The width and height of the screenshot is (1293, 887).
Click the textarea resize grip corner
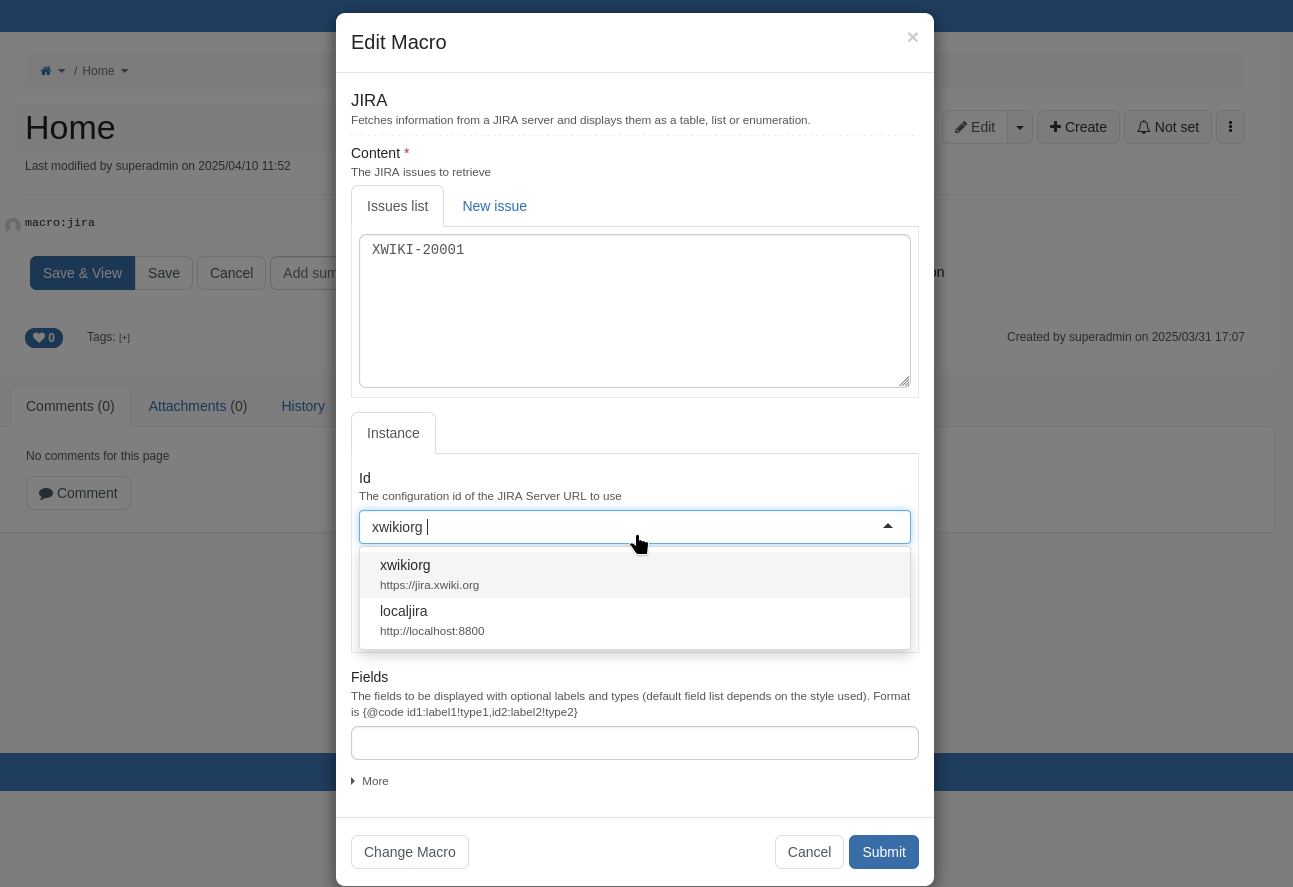click(x=904, y=381)
